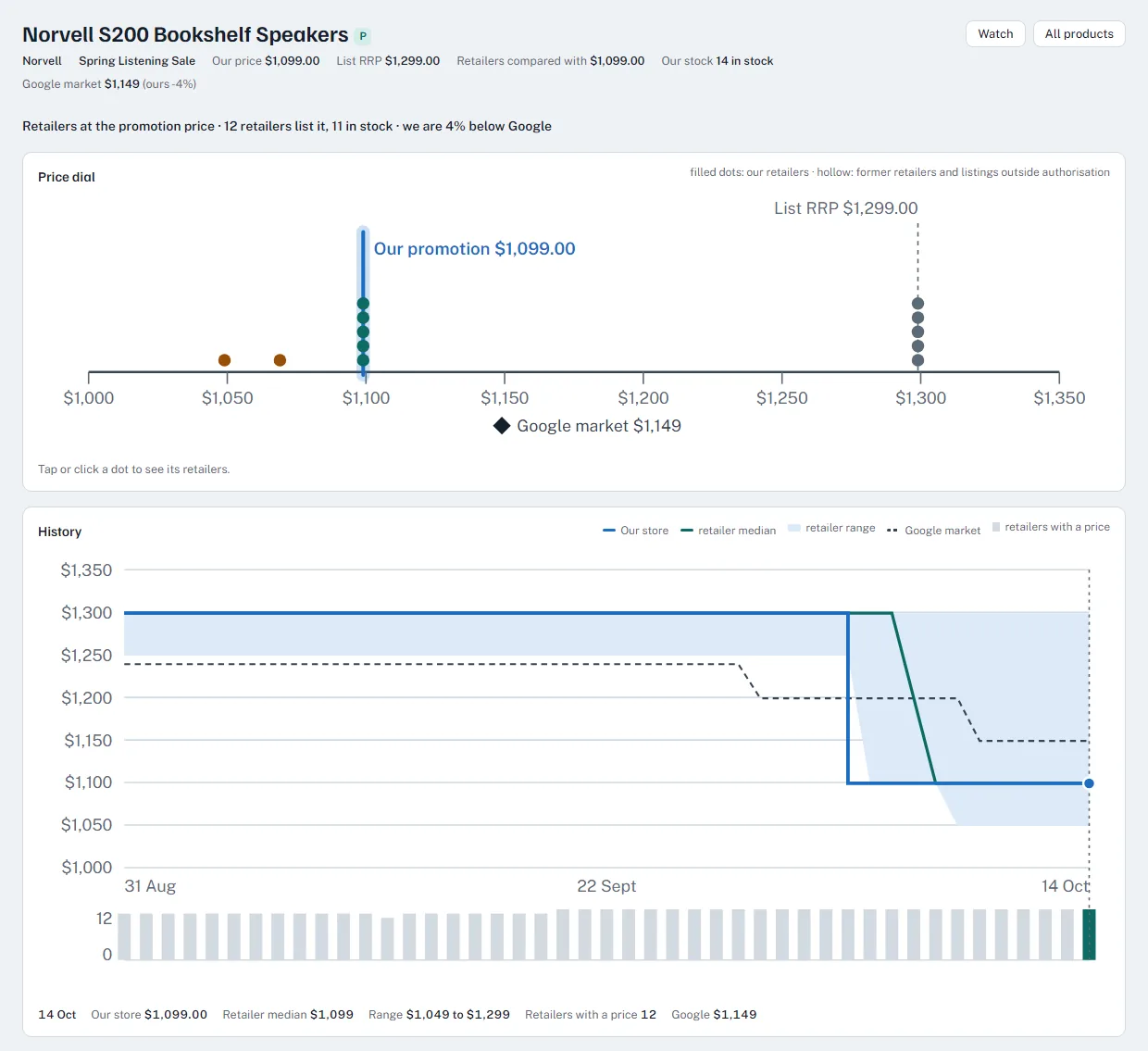Click the '31 Aug' date label on chart
The width and height of the screenshot is (1148, 1051).
point(150,886)
